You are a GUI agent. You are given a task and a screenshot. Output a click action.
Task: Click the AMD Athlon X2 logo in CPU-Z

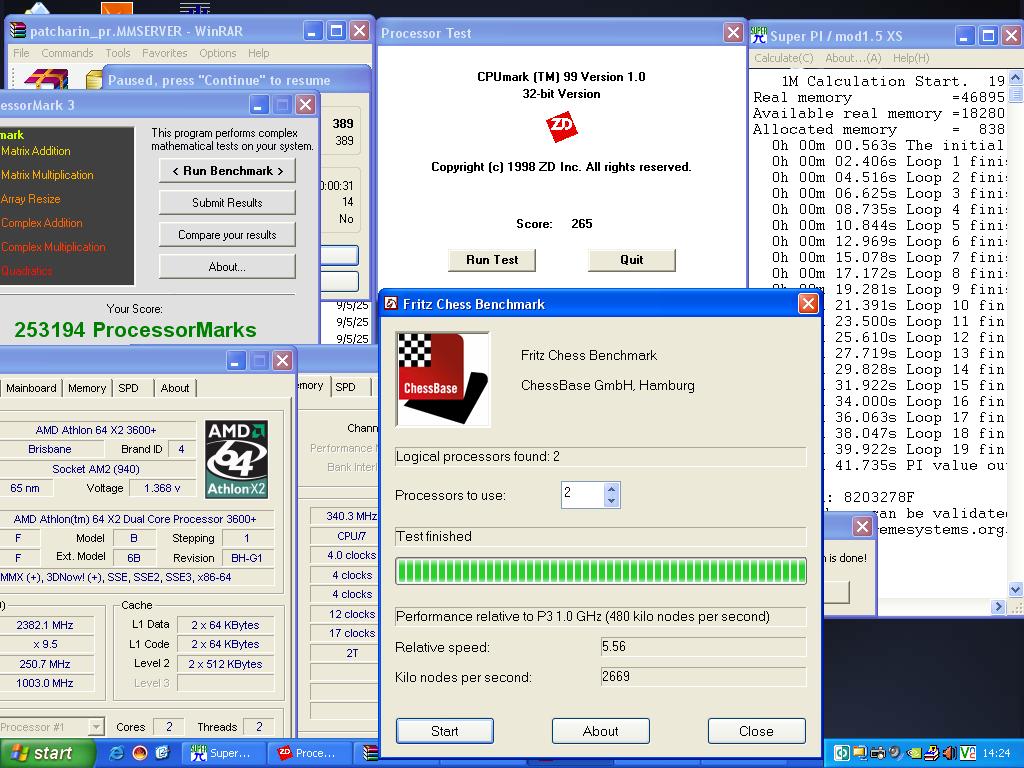point(236,459)
